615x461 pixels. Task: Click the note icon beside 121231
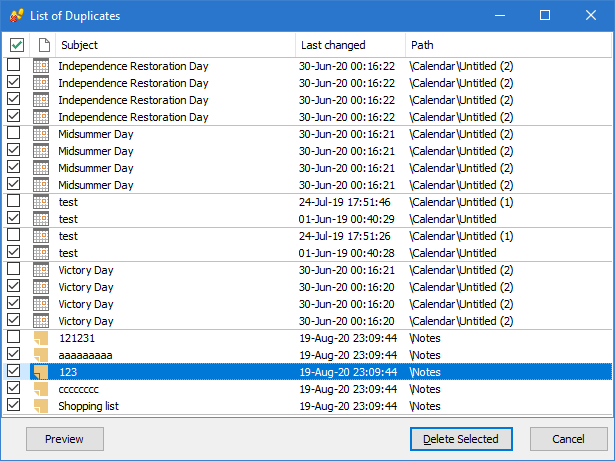pyautogui.click(x=41, y=338)
